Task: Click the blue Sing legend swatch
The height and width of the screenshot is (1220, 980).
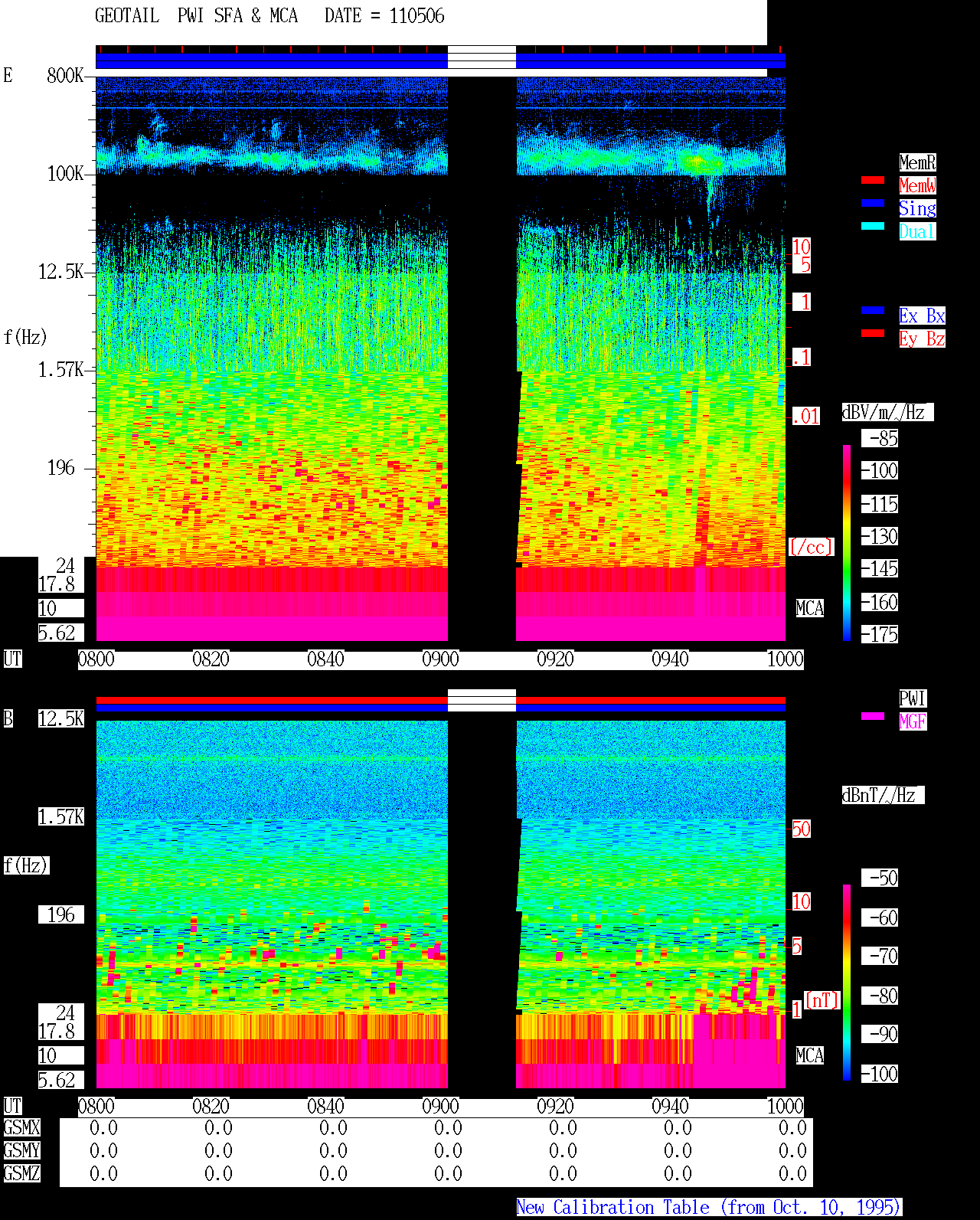Action: pos(873,203)
